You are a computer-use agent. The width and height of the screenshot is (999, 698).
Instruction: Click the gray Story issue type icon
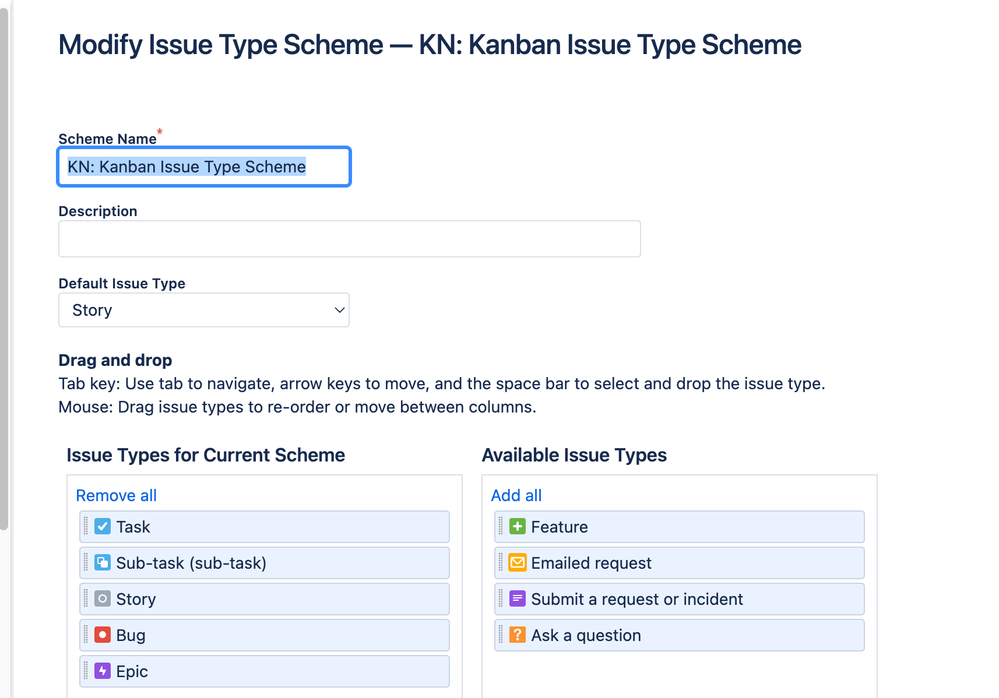click(x=102, y=599)
